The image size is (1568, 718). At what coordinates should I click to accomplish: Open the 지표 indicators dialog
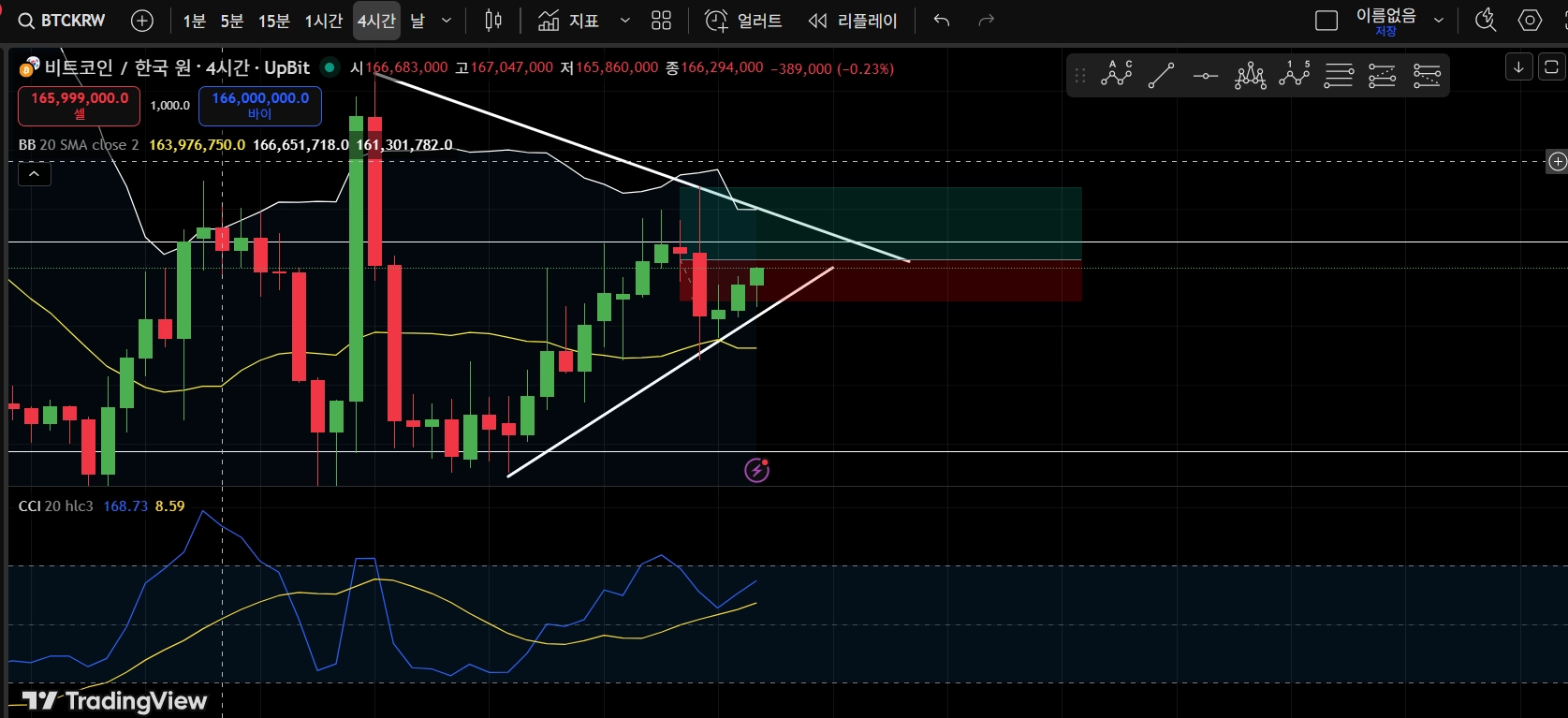point(569,21)
